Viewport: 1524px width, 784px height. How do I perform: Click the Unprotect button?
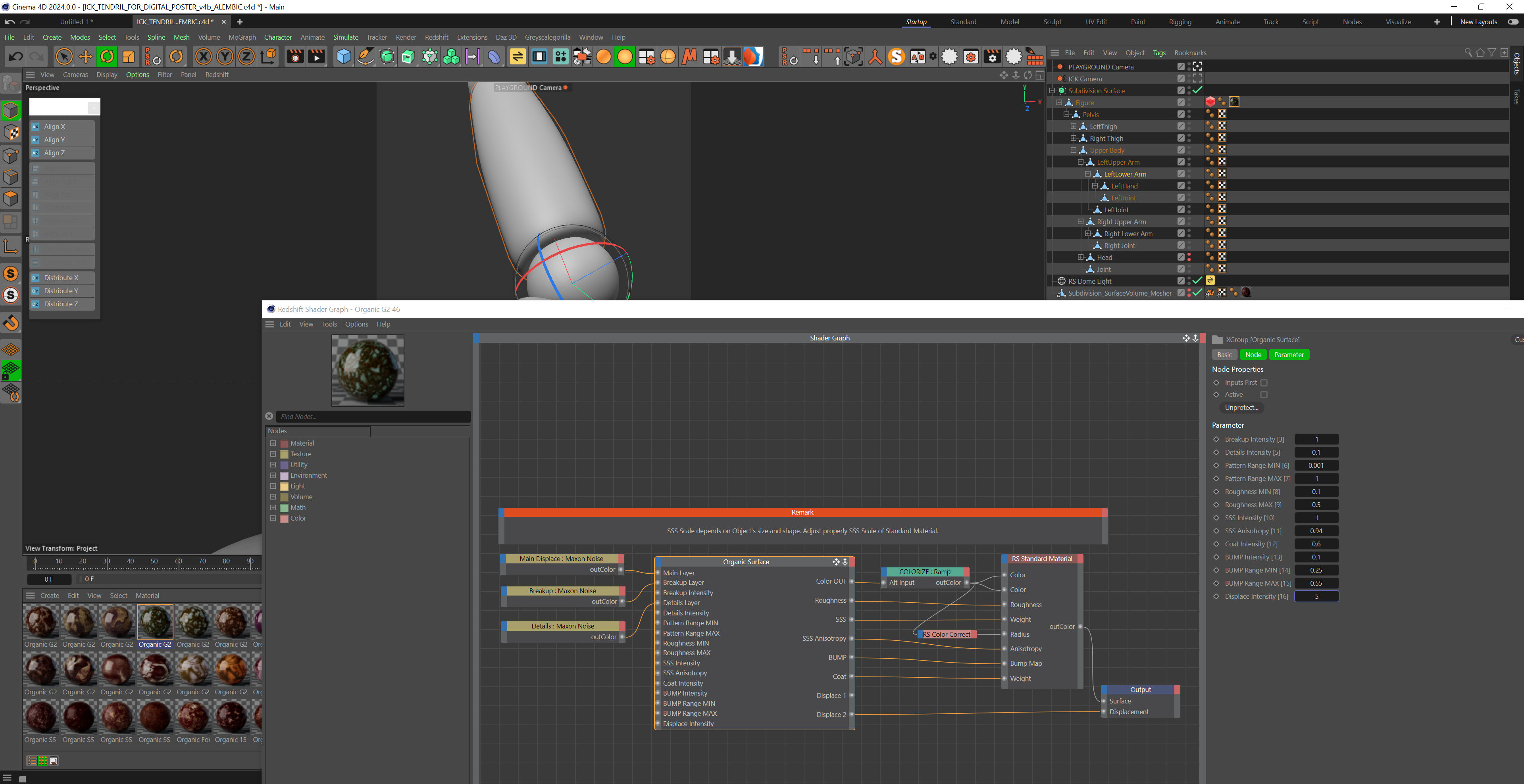click(1241, 407)
